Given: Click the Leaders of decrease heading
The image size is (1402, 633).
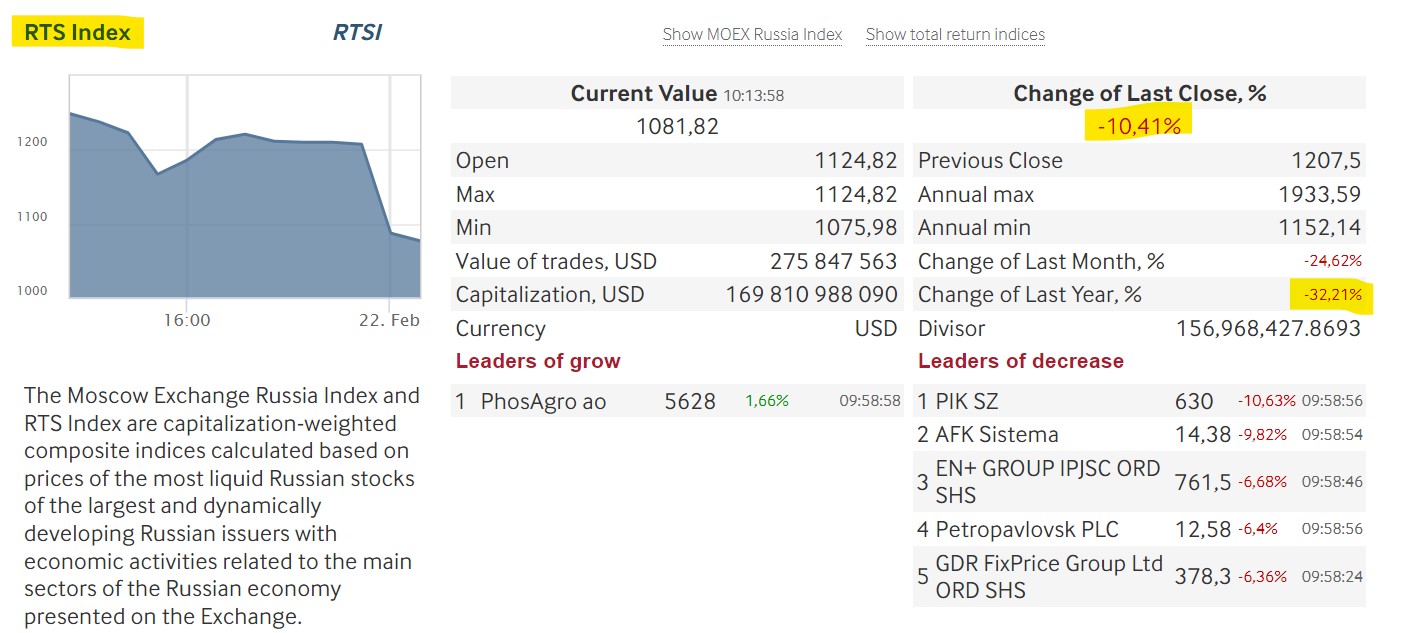Looking at the screenshot, I should click(x=1021, y=361).
